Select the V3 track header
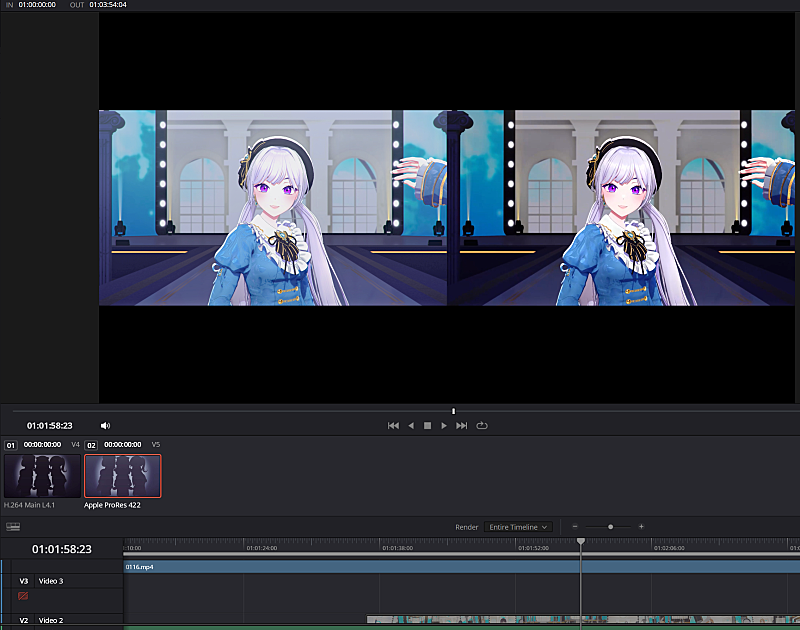The width and height of the screenshot is (800, 630). tap(24, 581)
